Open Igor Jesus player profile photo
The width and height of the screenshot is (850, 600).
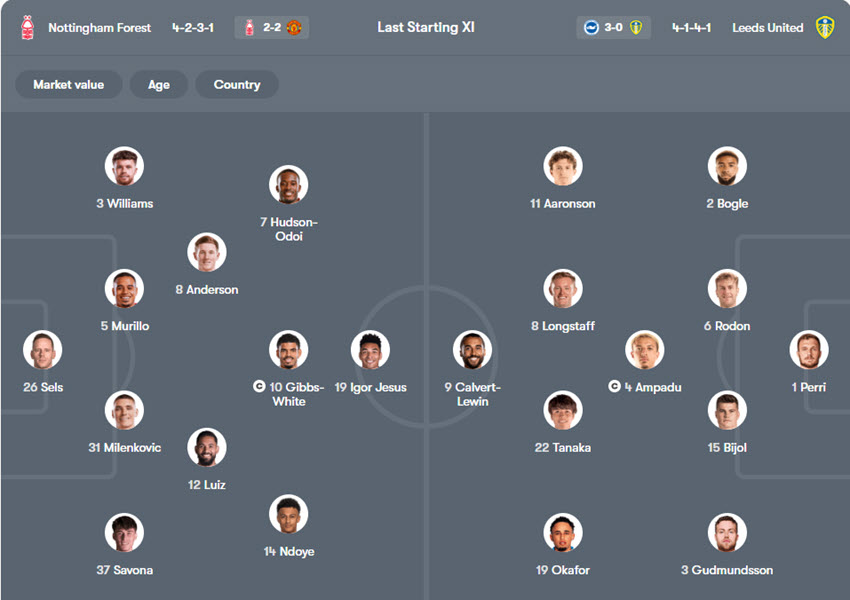pos(370,350)
